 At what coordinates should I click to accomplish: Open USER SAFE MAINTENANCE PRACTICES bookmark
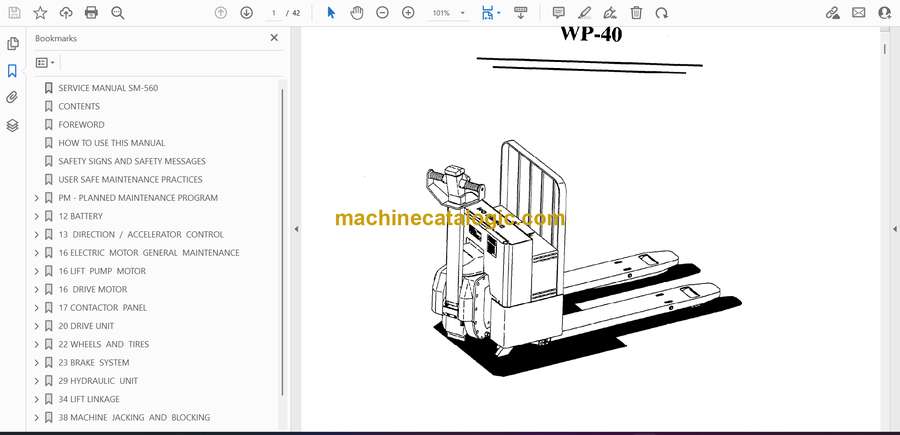click(x=130, y=180)
